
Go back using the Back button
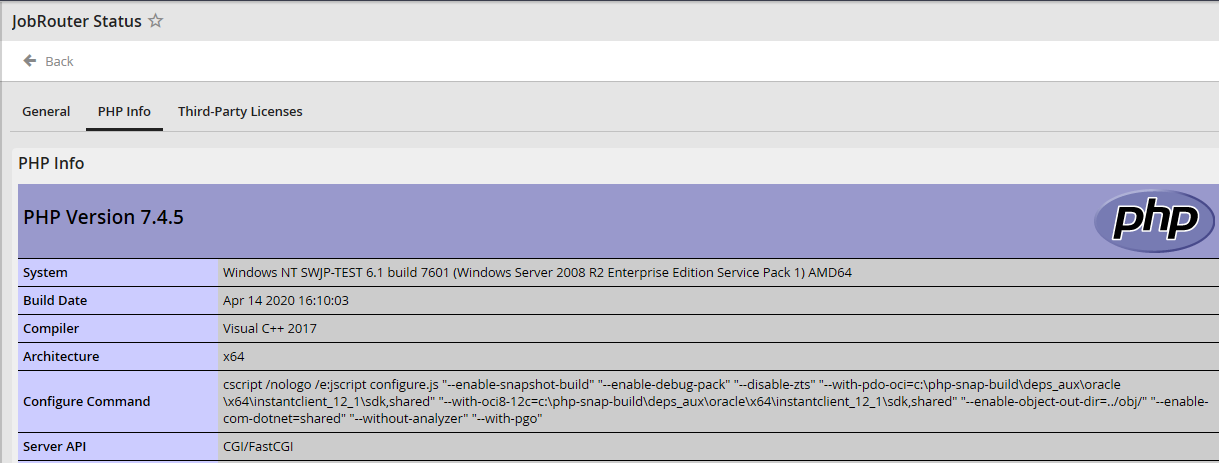[49, 61]
